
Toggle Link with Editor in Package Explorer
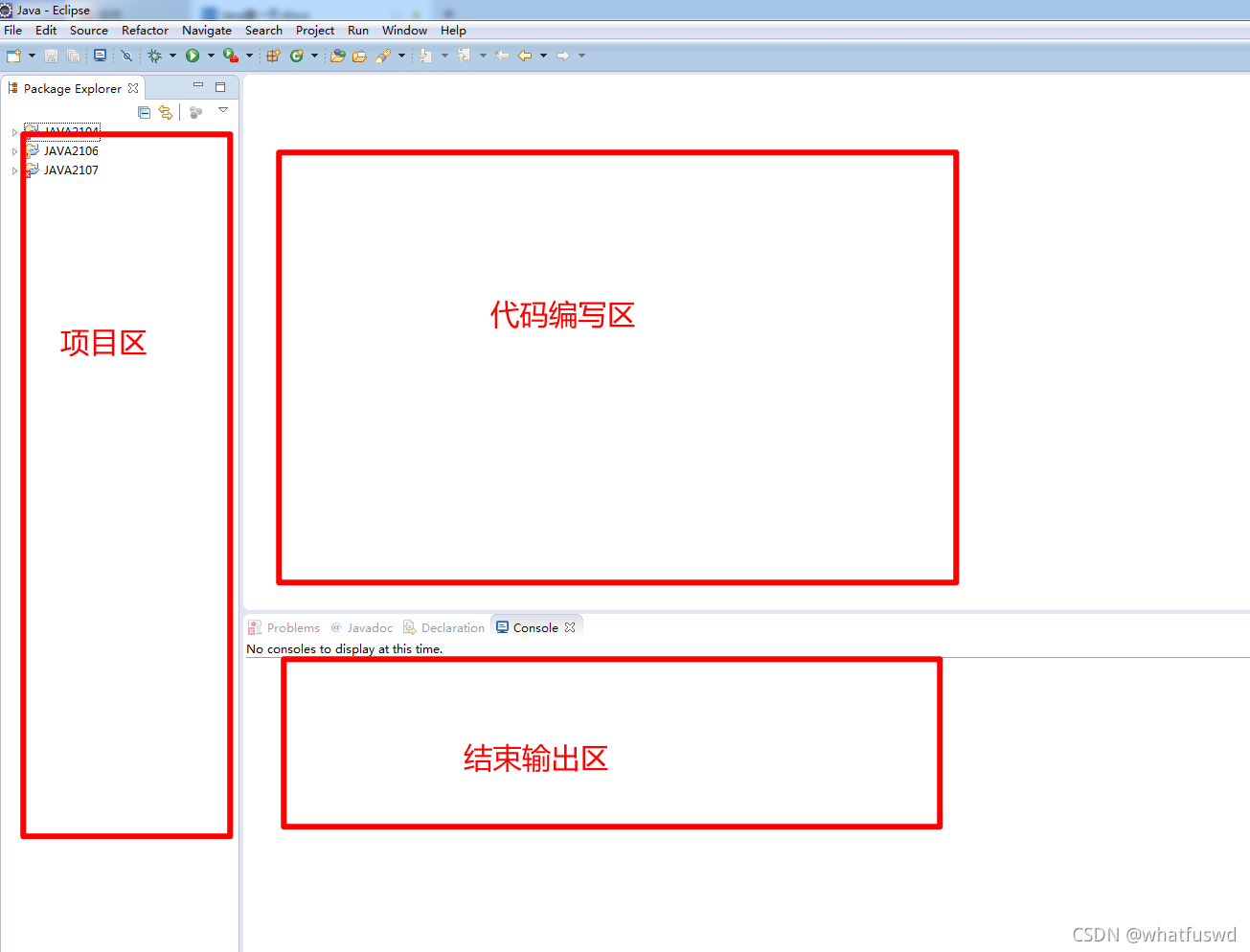pos(165,111)
